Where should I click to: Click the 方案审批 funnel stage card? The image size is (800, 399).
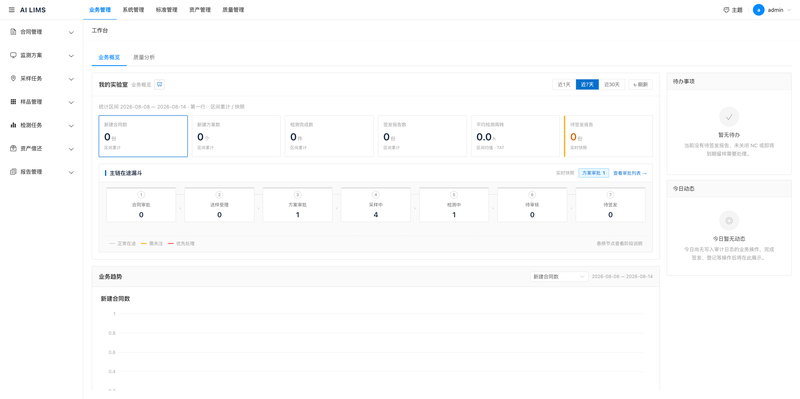click(298, 205)
